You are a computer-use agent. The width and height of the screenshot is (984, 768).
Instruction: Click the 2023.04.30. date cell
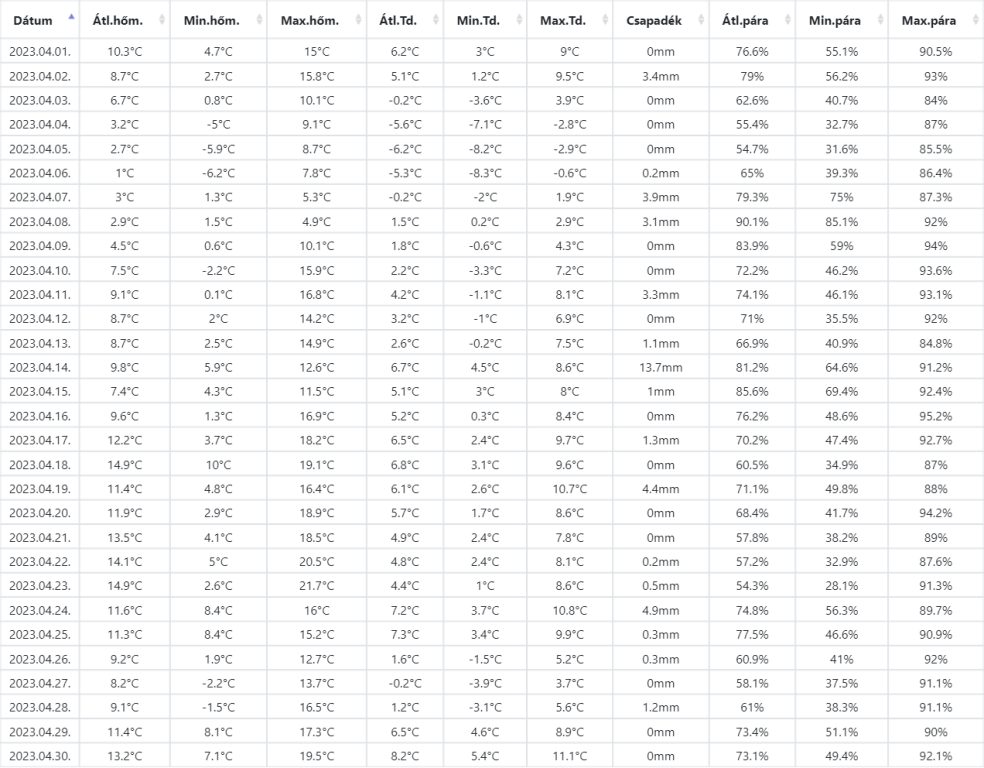pos(40,756)
